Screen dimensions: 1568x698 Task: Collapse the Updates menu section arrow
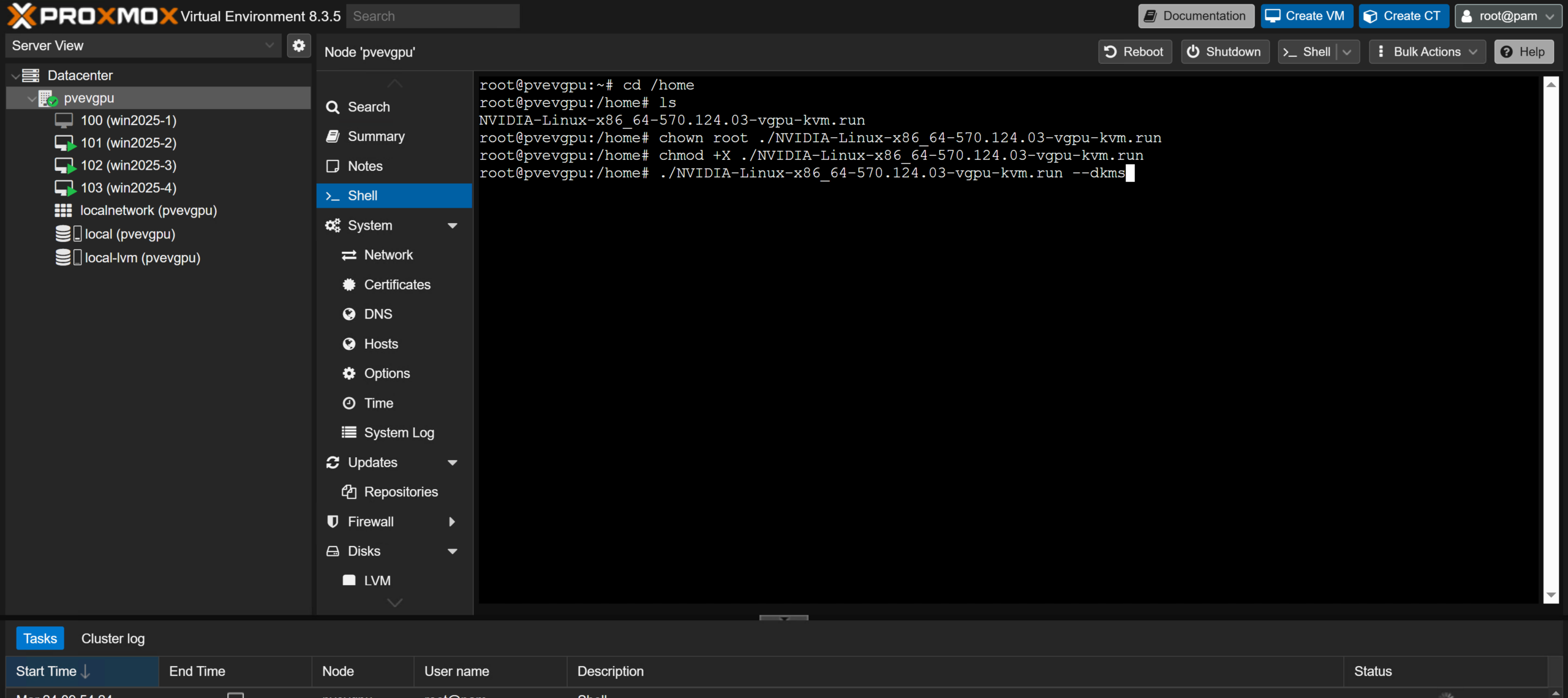tap(453, 463)
